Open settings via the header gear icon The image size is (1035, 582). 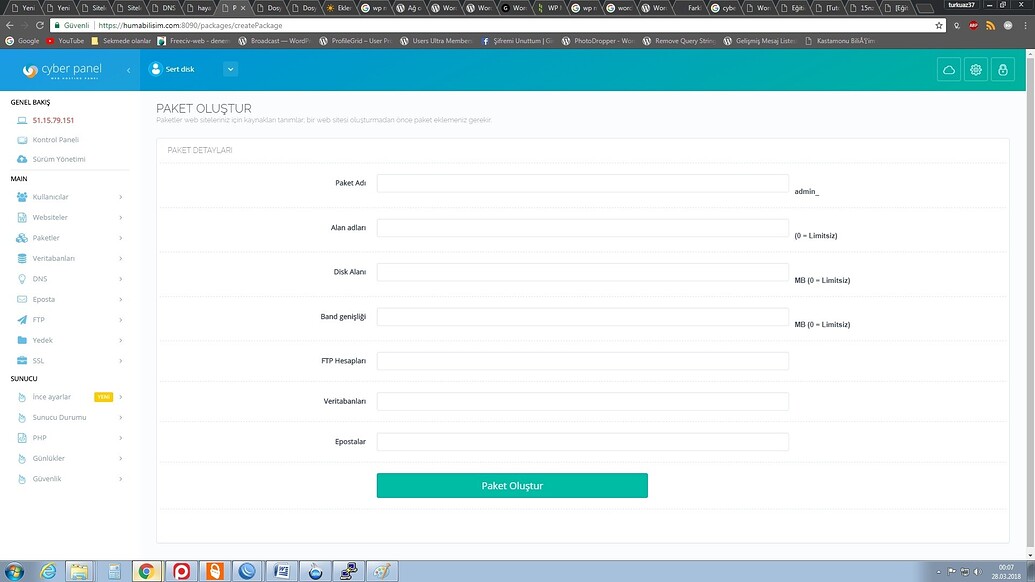coord(976,70)
